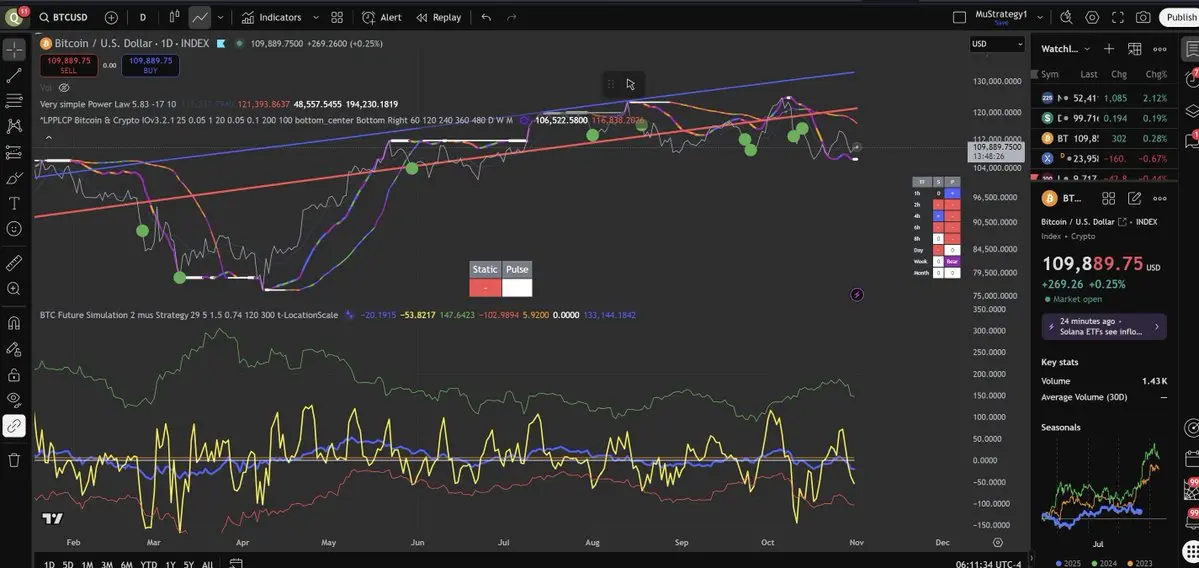This screenshot has width=1199, height=568.
Task: Click Save under MuStrategy1
Action: pyautogui.click(x=999, y=23)
